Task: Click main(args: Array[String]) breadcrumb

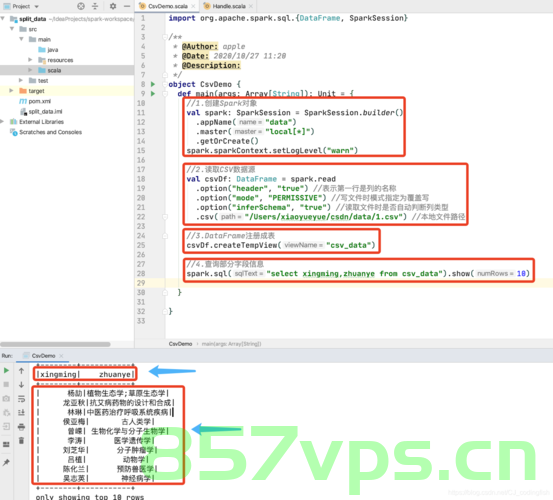Action: coord(231,344)
